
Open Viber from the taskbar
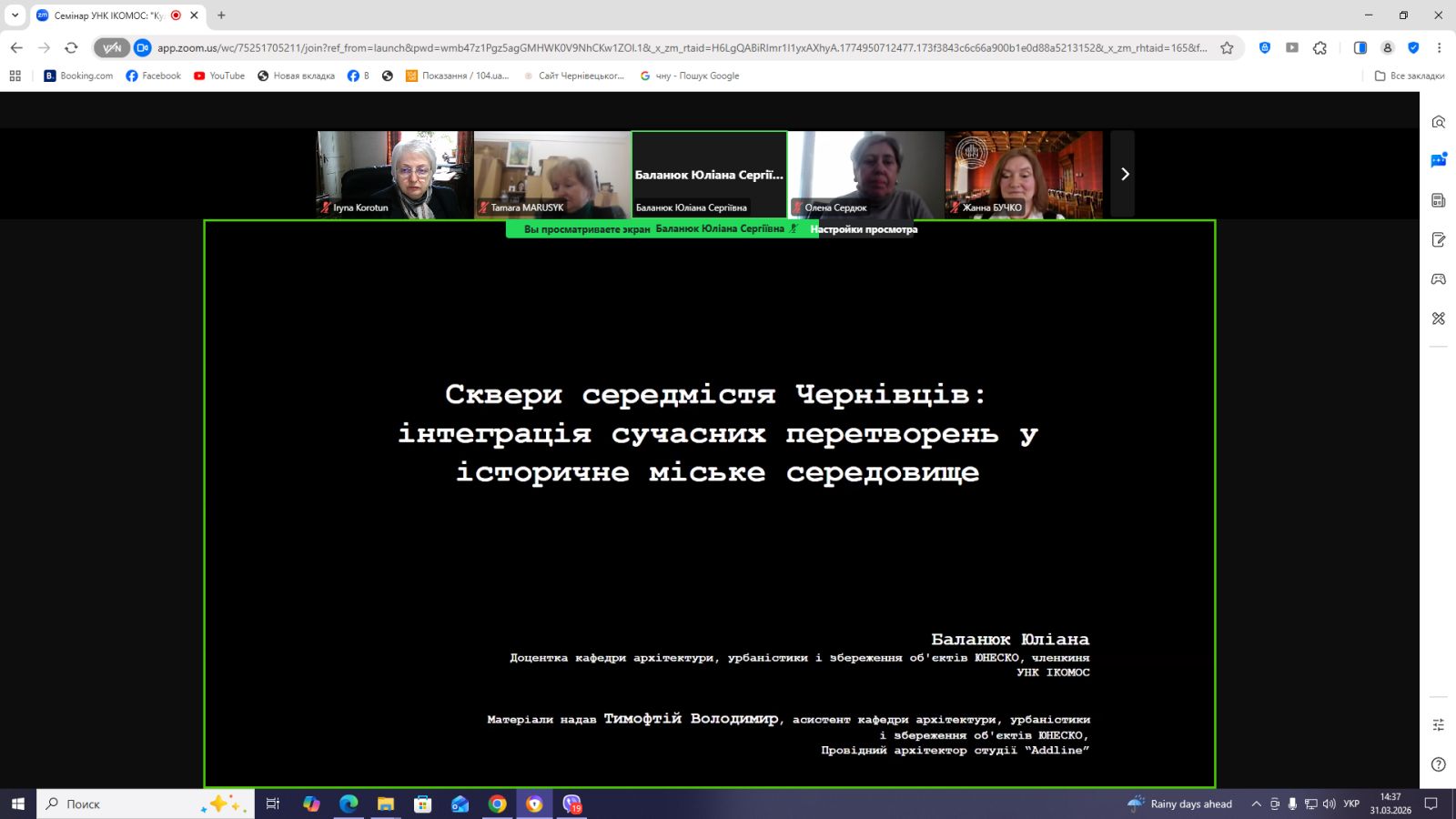coord(571,804)
